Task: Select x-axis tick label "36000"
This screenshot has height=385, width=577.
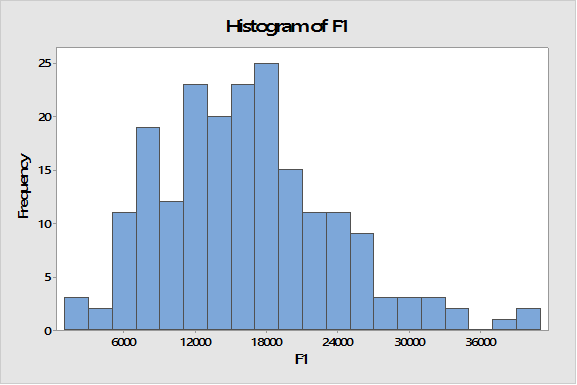Action: [481, 342]
